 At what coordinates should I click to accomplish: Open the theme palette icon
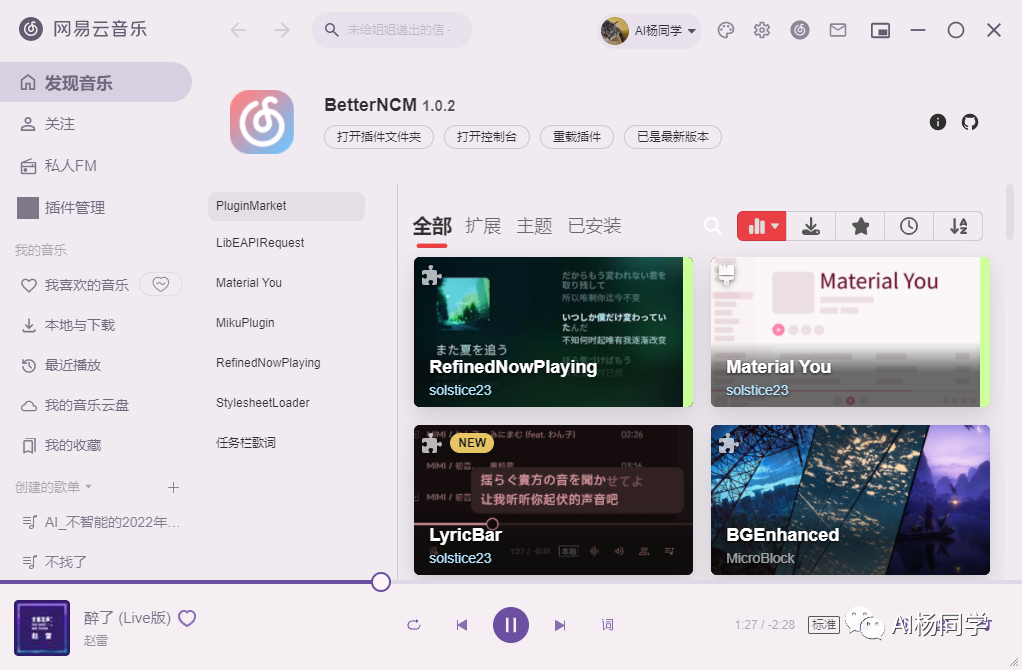pos(725,30)
